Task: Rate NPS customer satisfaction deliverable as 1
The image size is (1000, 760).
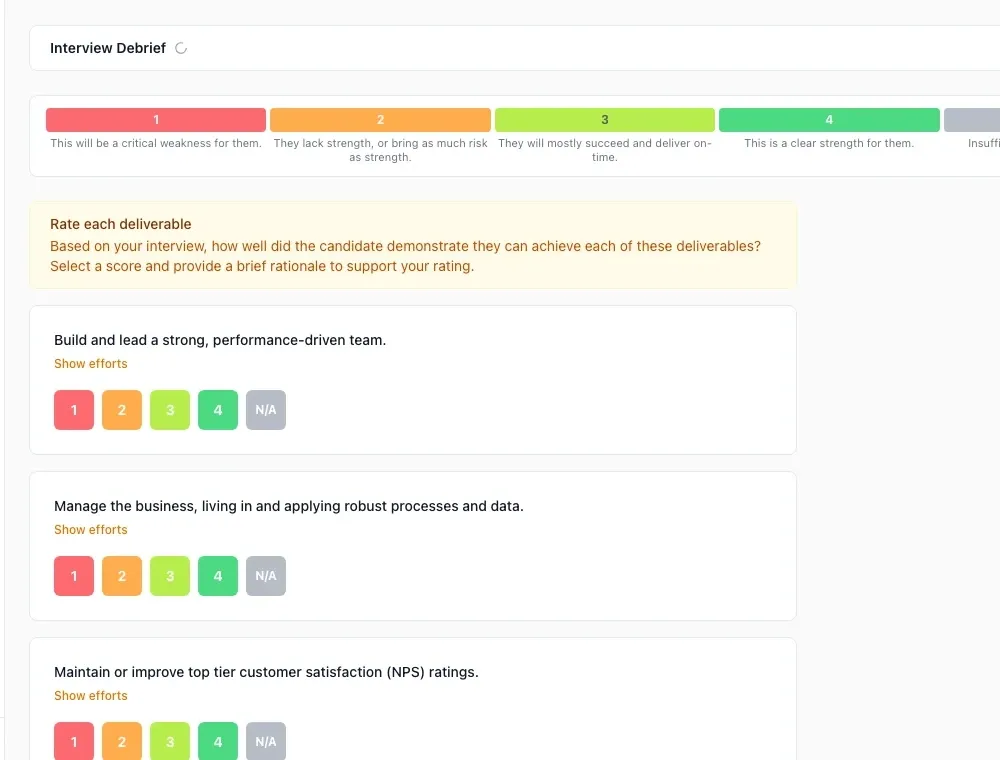Action: [x=74, y=741]
